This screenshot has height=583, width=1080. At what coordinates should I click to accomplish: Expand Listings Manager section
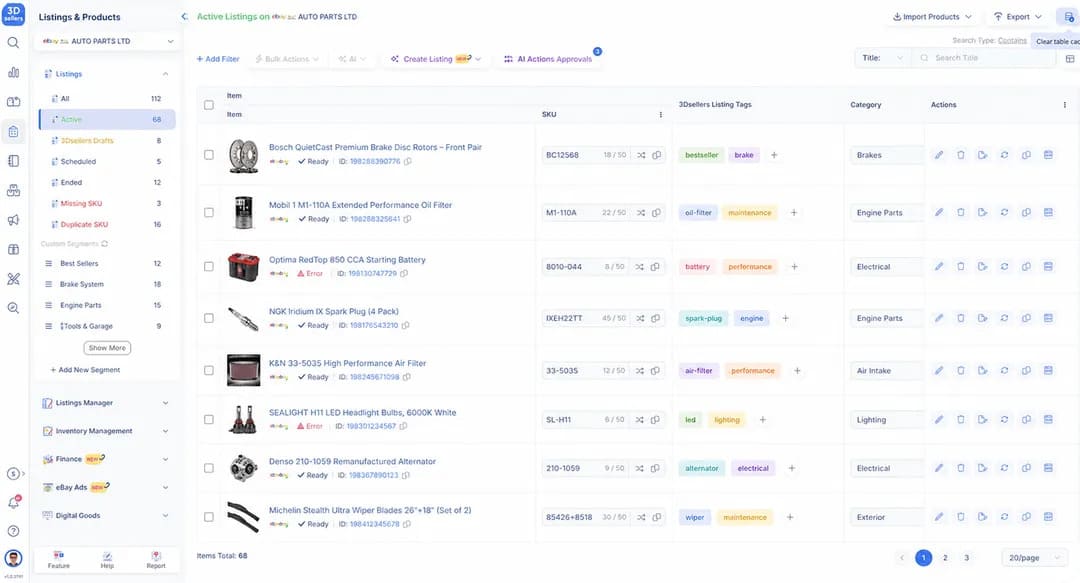(107, 402)
